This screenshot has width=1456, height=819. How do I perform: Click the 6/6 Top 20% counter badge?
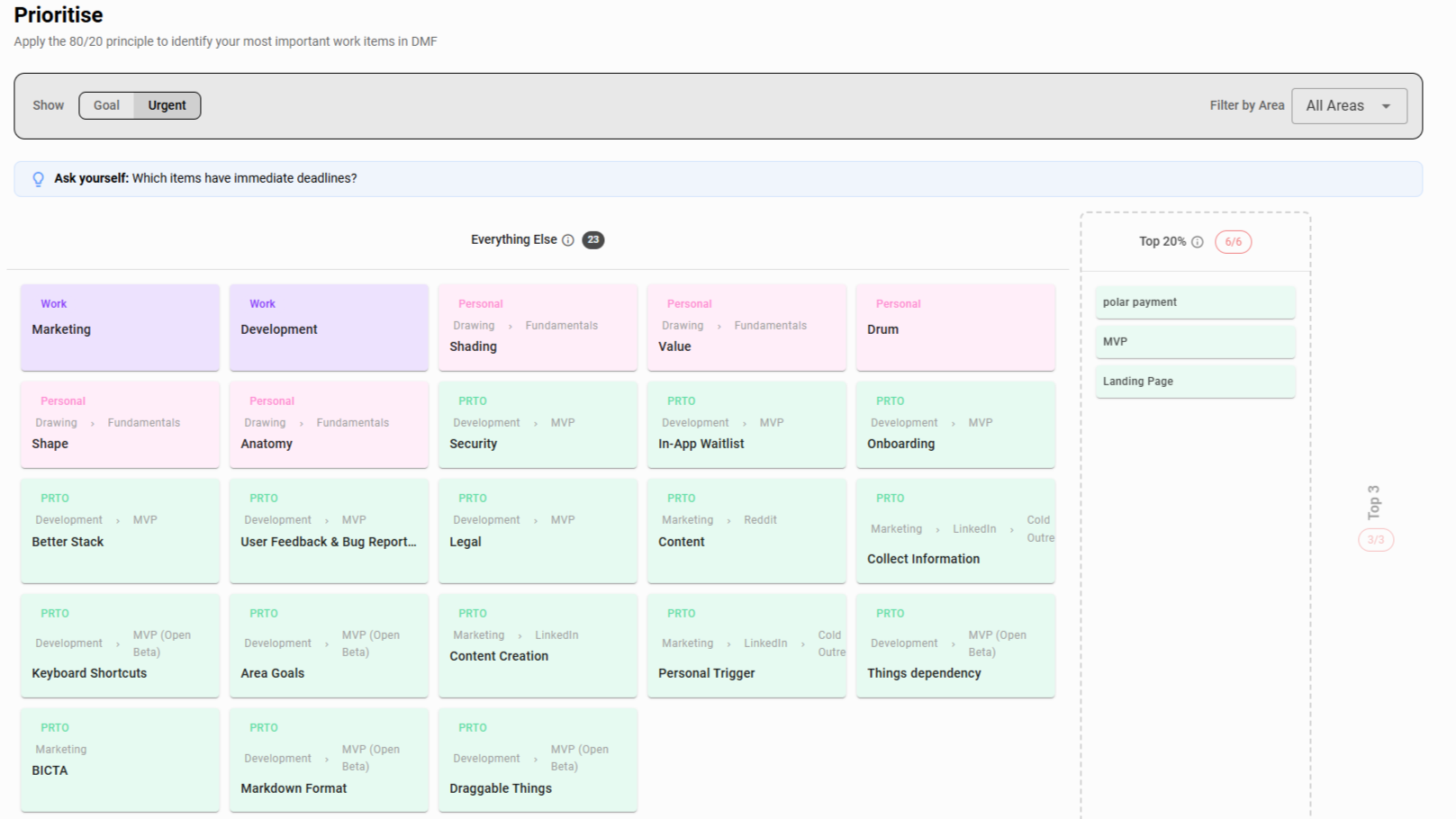click(x=1233, y=242)
